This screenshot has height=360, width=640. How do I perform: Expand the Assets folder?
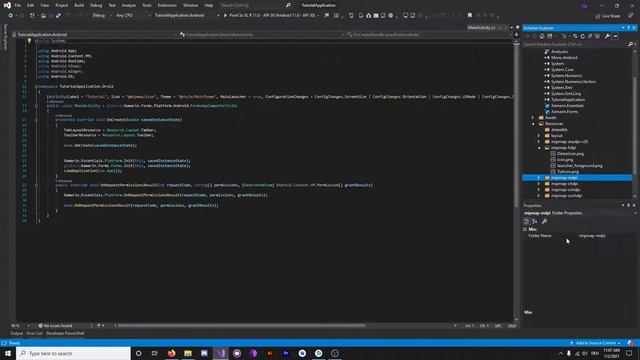(533, 118)
